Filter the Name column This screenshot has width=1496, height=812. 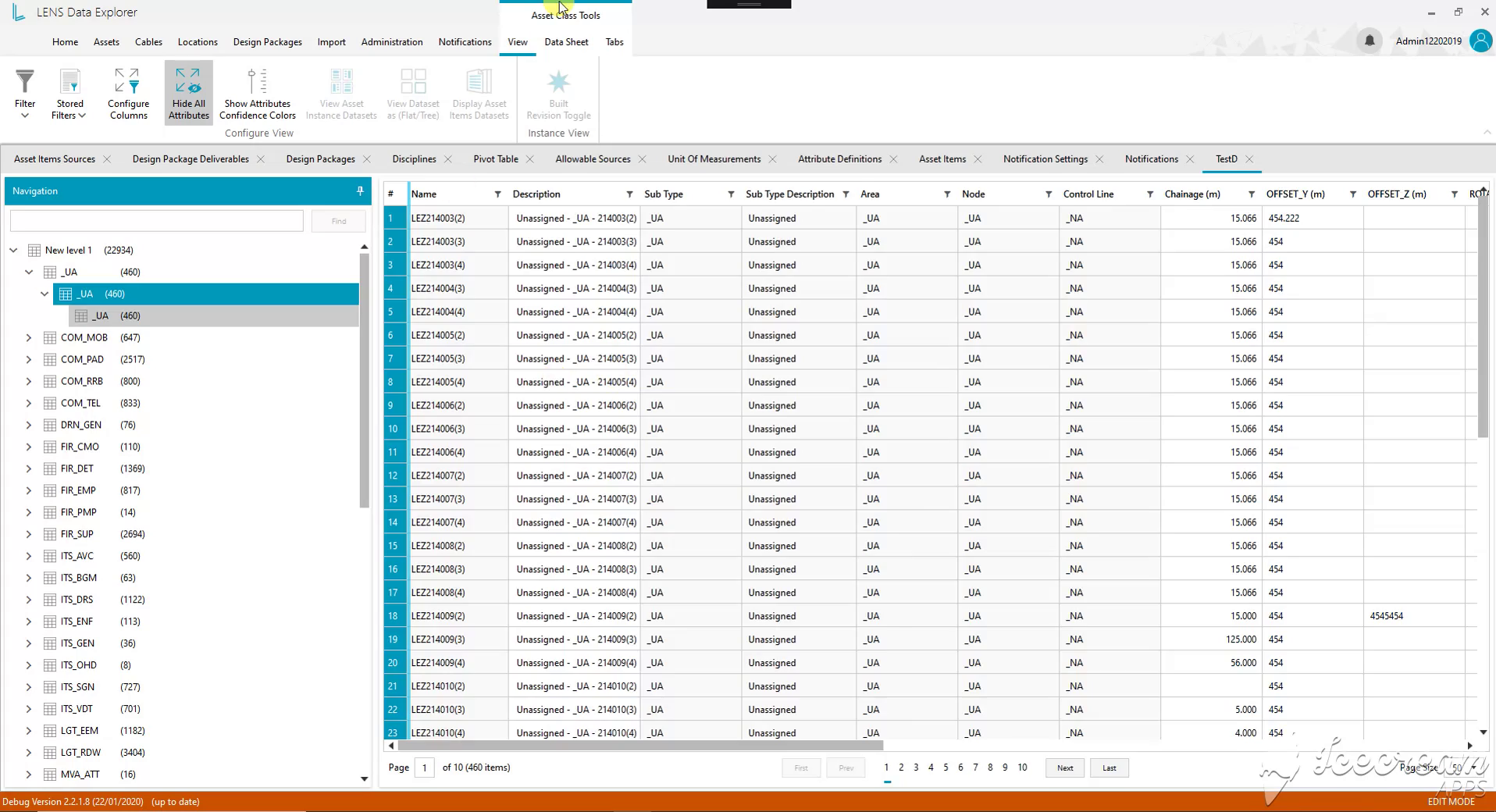497,194
